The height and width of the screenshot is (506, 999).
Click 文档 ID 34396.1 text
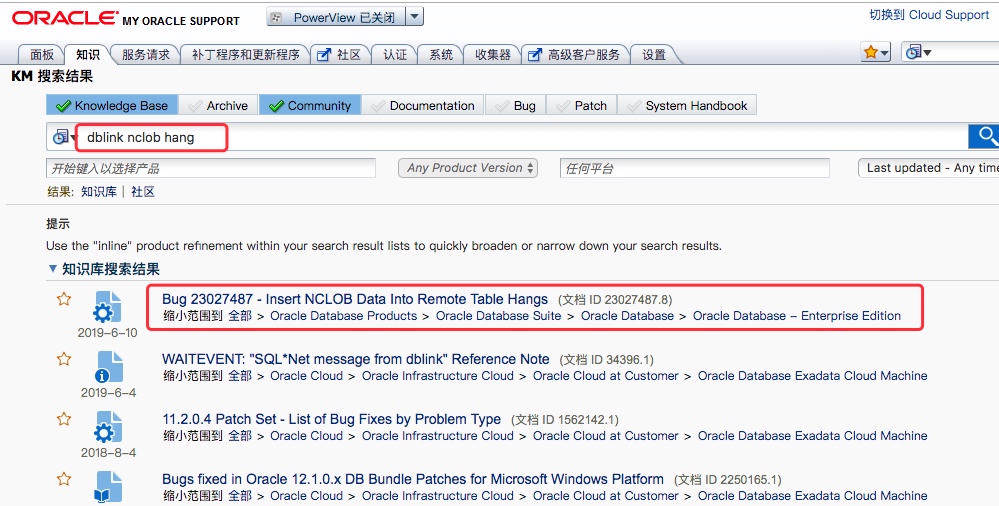tap(607, 360)
